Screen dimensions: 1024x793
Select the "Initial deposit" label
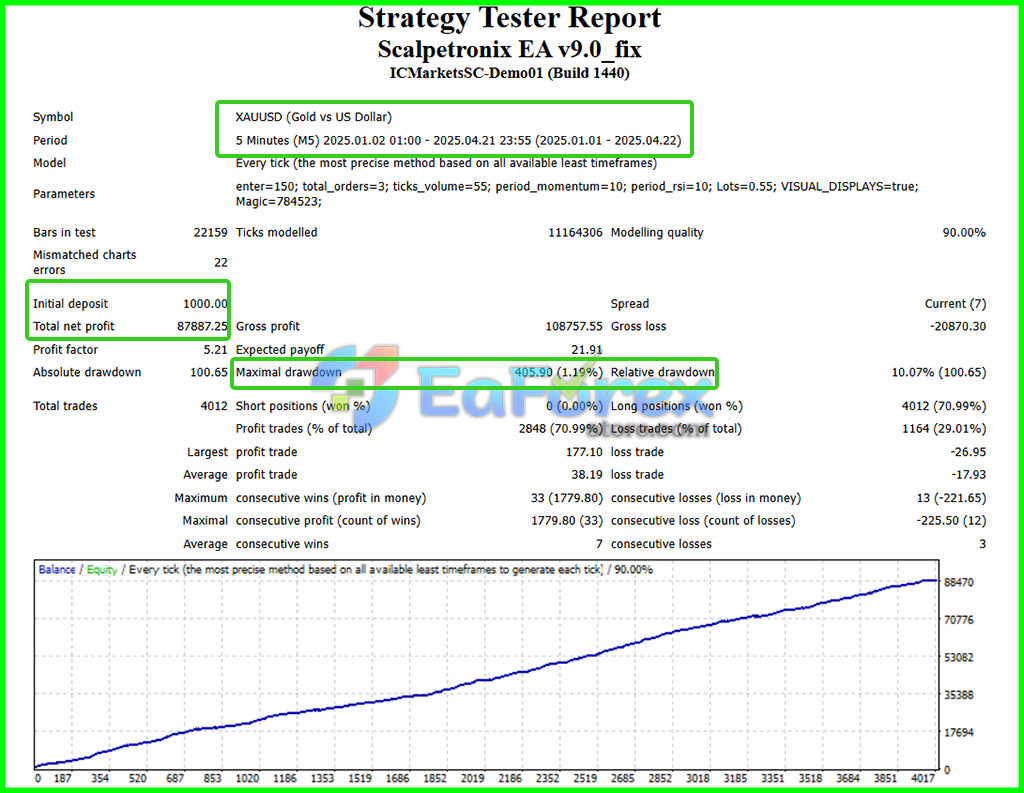71,304
